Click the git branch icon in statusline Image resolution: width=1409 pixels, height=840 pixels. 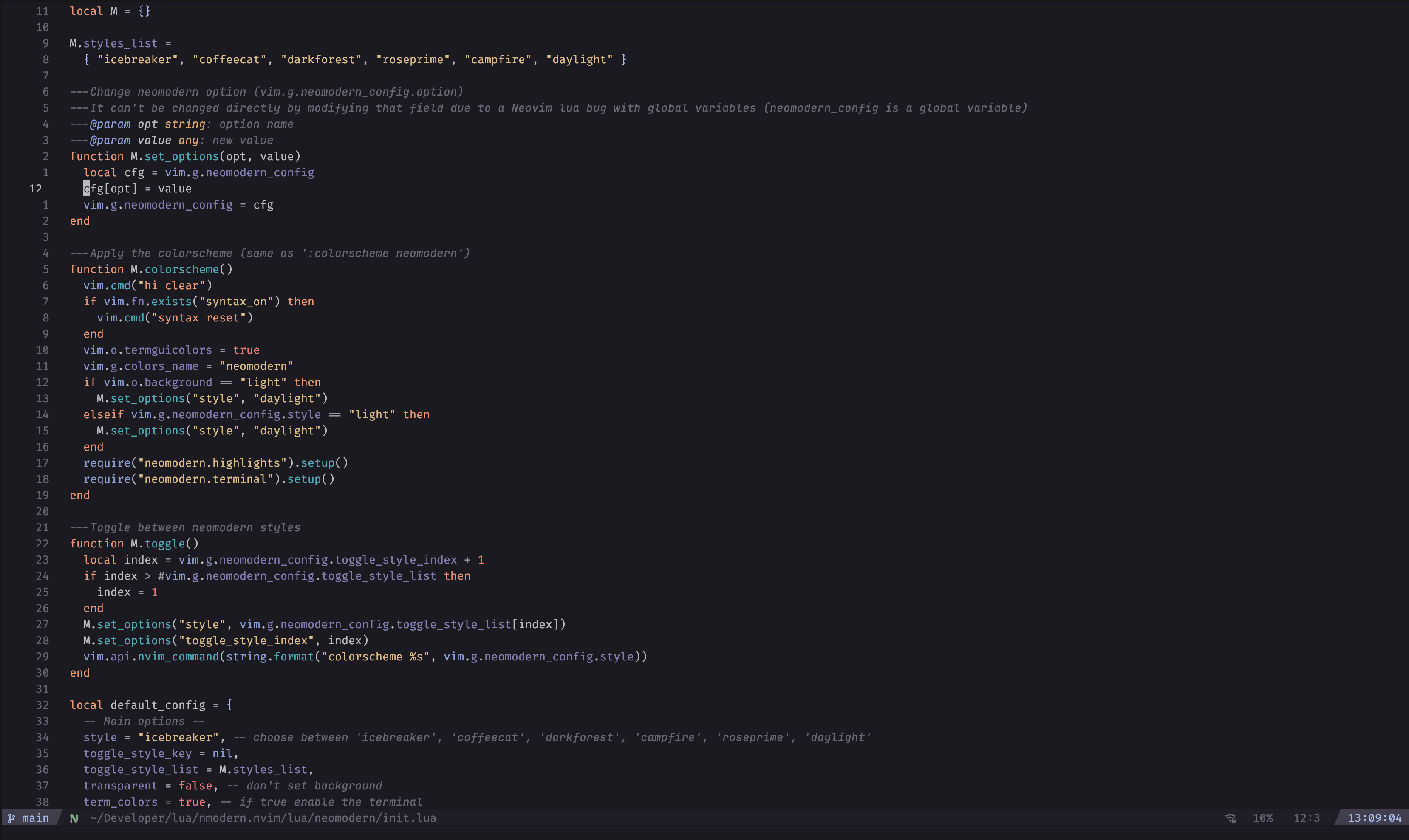[x=11, y=818]
